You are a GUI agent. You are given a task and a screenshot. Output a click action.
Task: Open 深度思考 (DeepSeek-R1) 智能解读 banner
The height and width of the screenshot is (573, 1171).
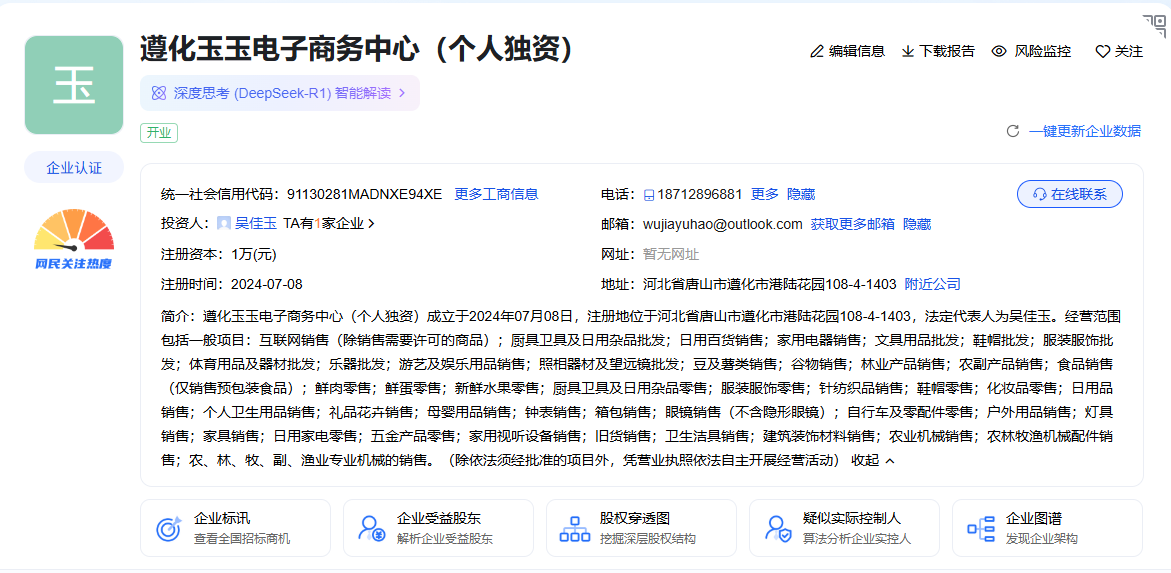[280, 93]
